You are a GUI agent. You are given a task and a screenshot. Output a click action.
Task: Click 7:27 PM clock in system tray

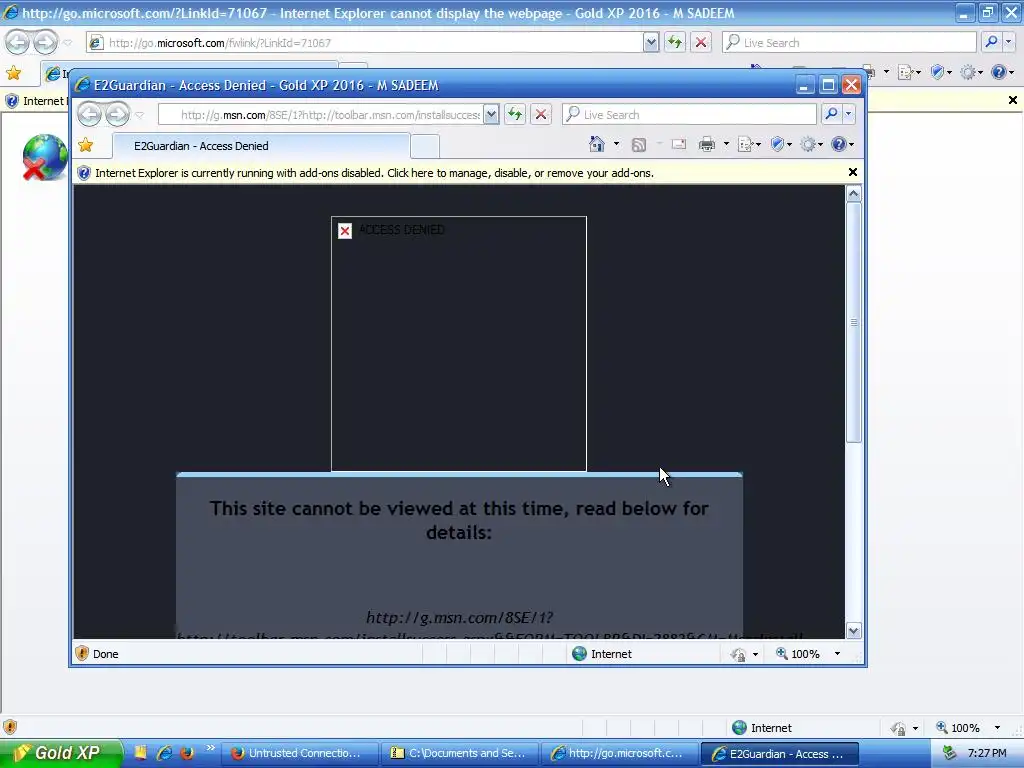(x=987, y=753)
